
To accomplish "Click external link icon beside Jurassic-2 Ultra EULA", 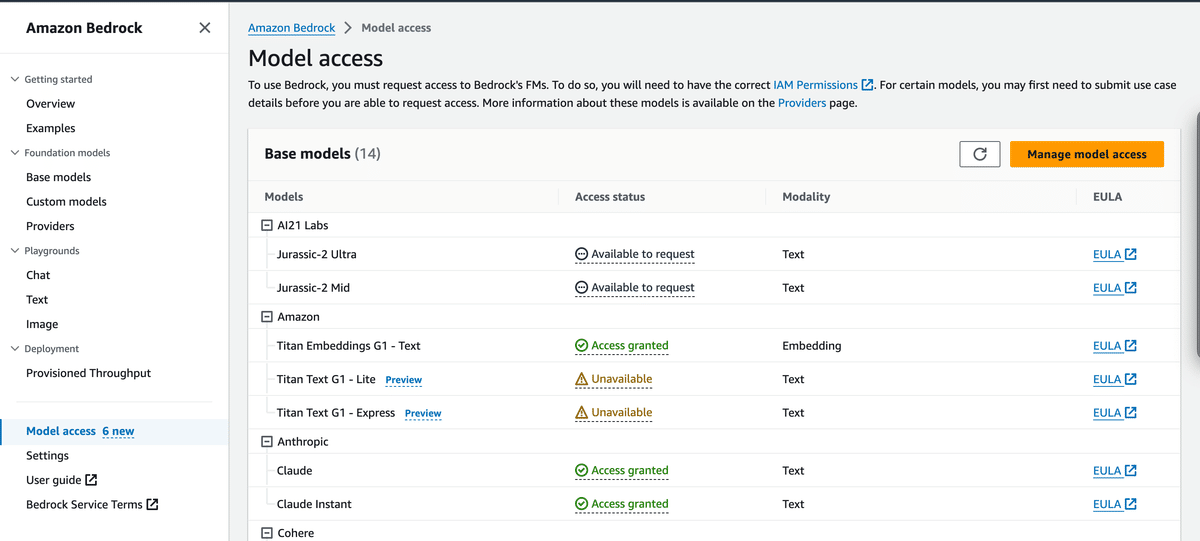I will 1131,254.
